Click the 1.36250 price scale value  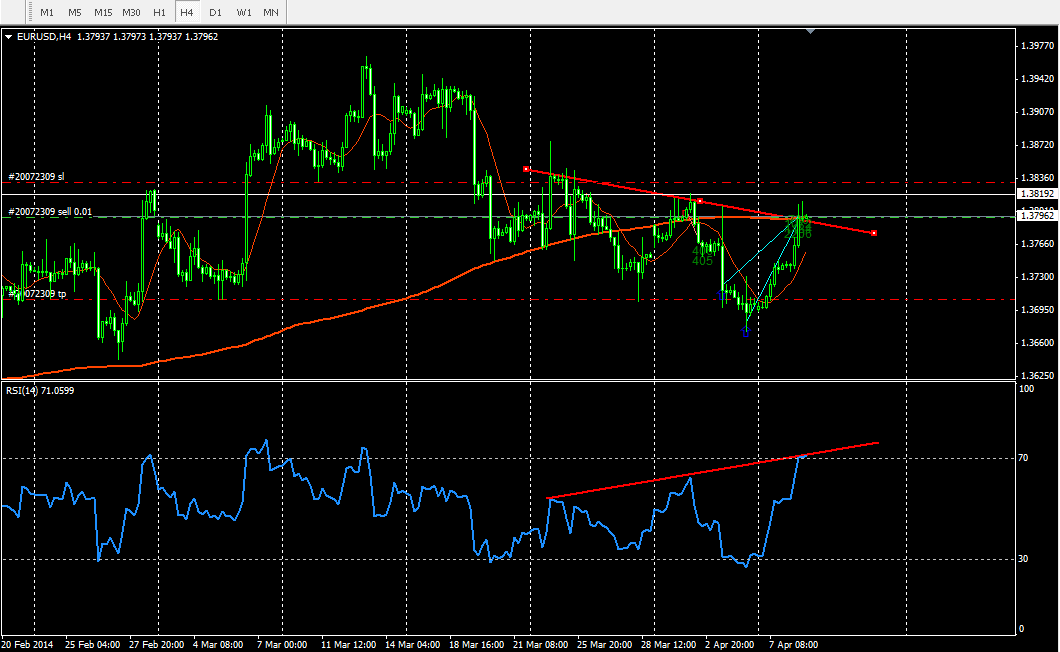pos(1037,375)
